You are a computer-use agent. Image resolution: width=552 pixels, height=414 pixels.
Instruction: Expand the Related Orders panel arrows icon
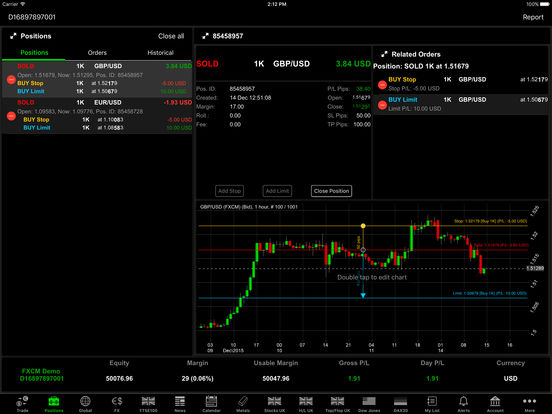coord(384,54)
